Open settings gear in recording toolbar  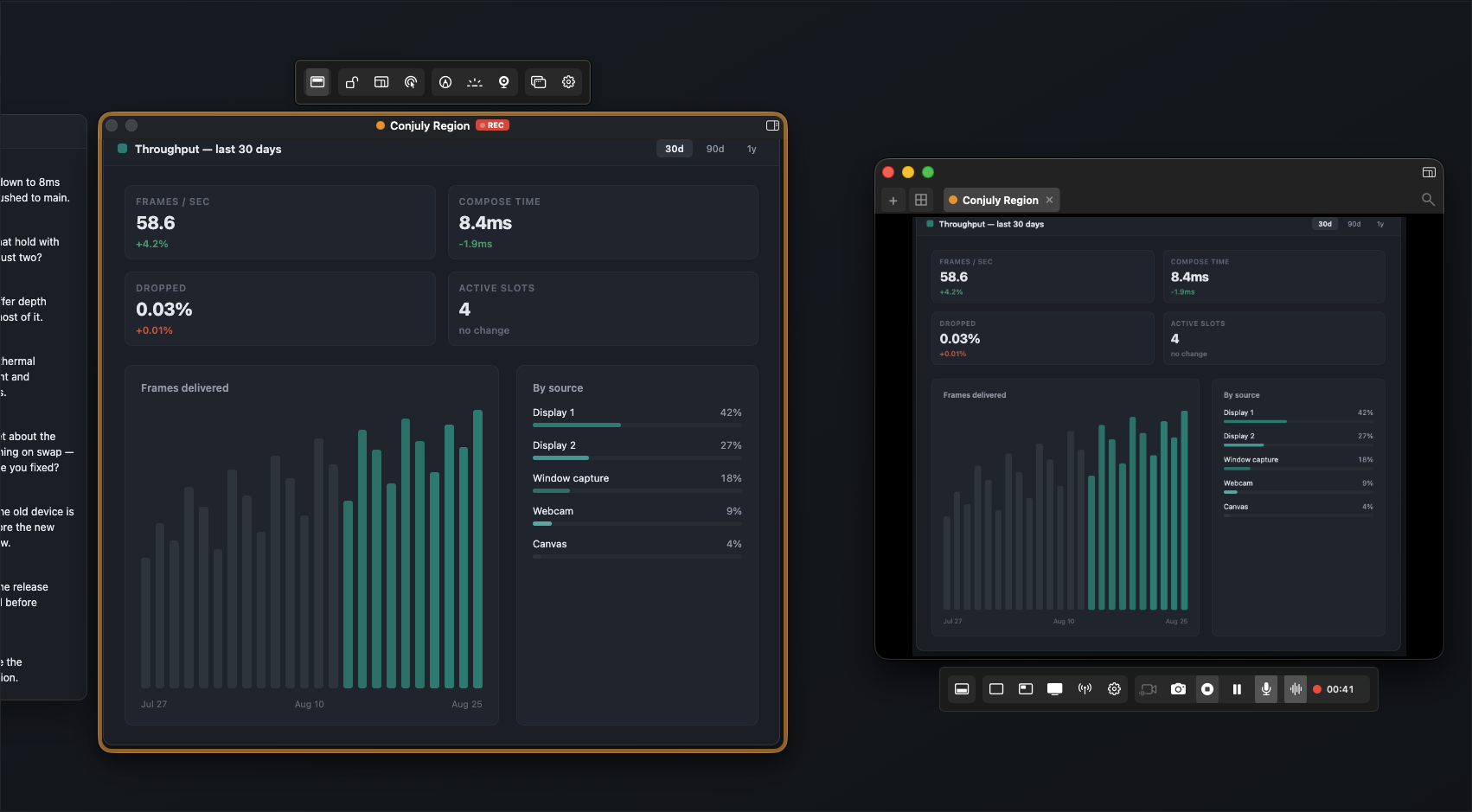point(1114,689)
